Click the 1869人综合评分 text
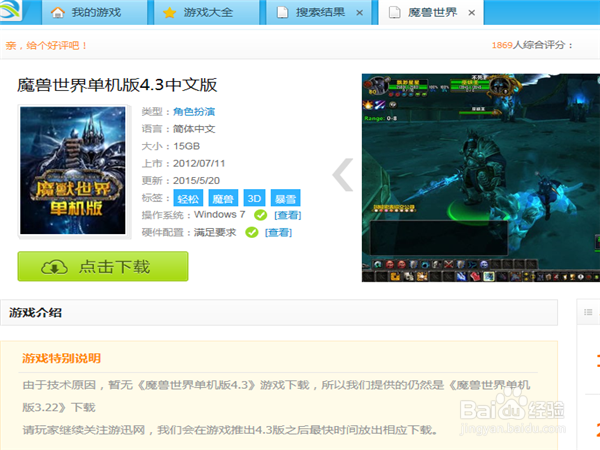Image resolution: width=600 pixels, height=450 pixels. tap(532, 45)
